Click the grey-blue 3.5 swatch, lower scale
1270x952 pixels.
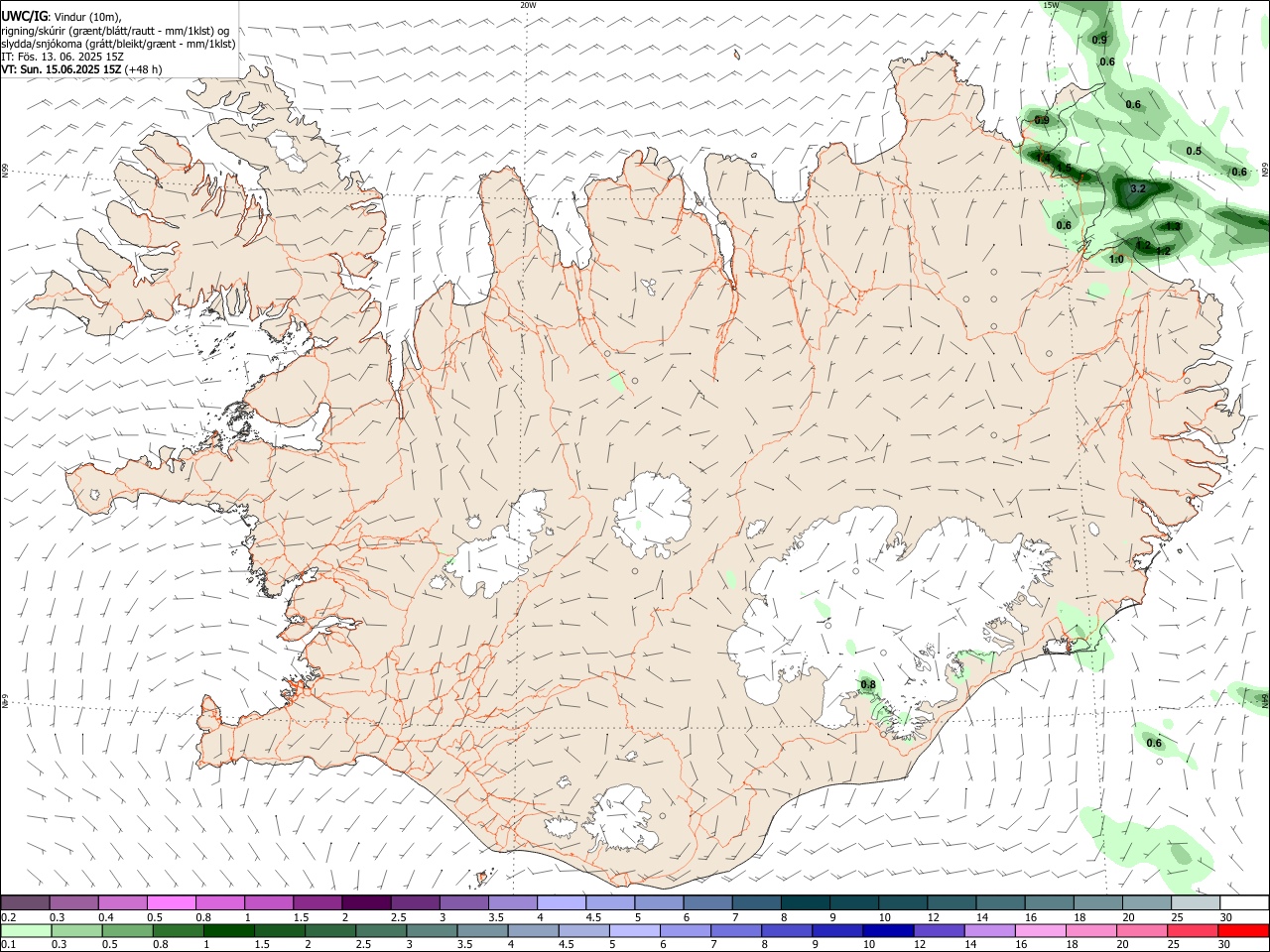tap(483, 931)
